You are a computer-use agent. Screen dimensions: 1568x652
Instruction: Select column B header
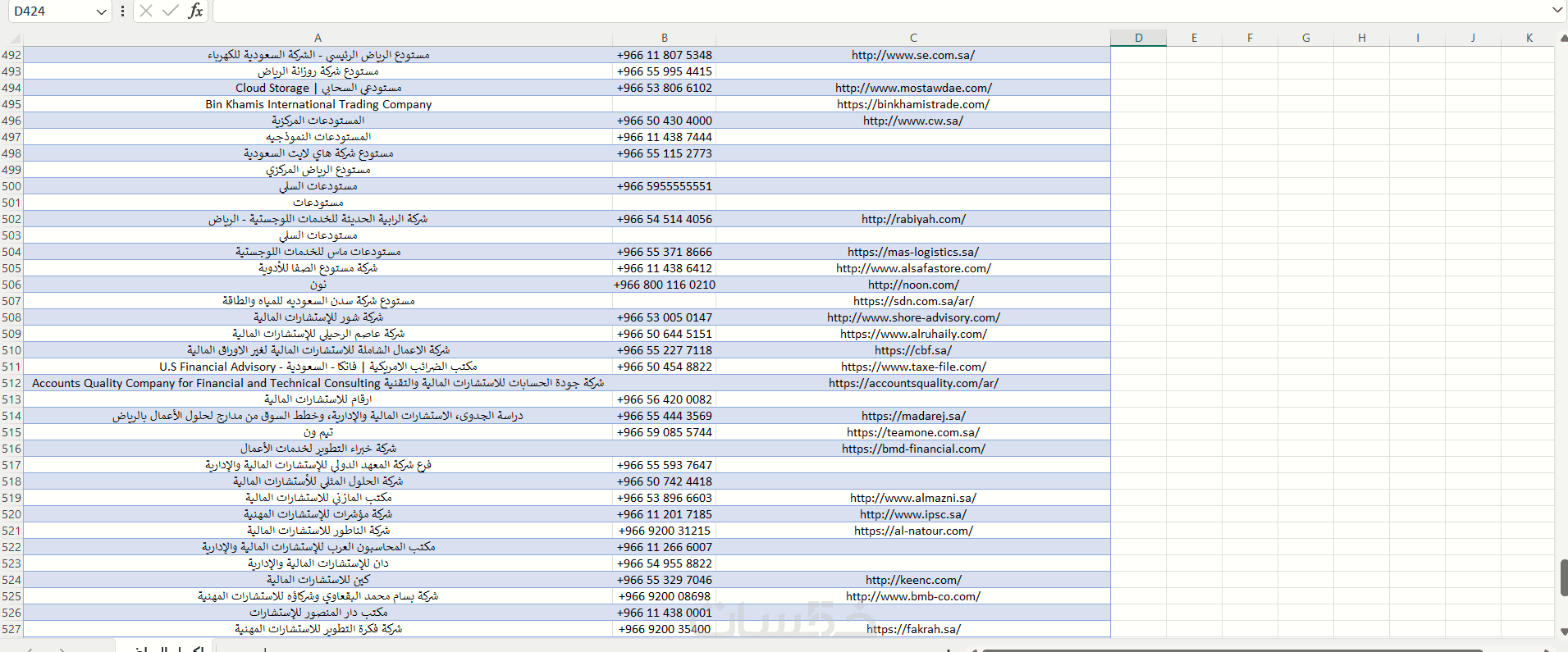[665, 38]
